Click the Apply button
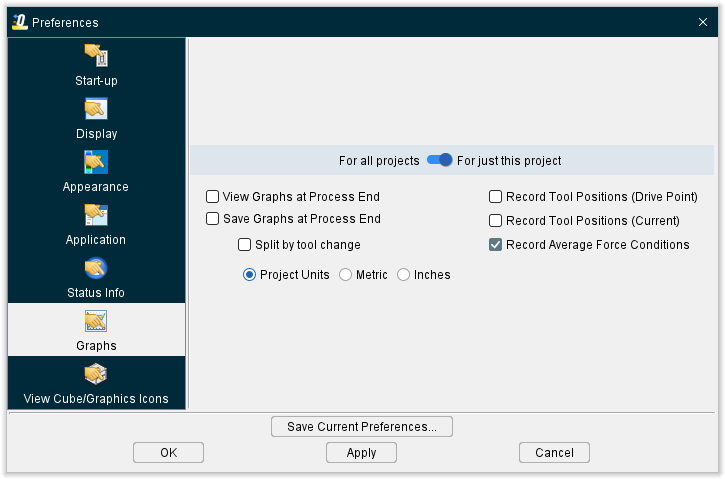725x479 pixels. click(x=361, y=452)
